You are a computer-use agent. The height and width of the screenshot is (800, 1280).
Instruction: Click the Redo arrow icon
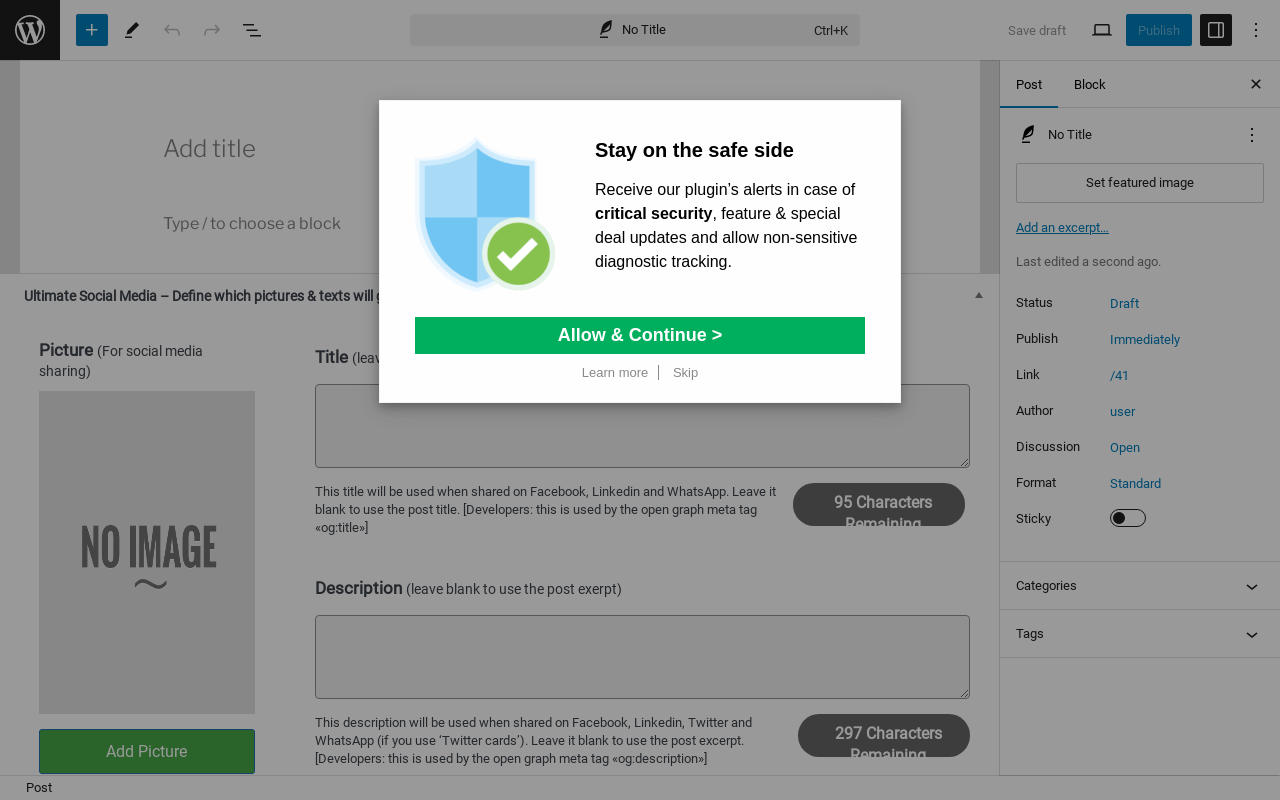[x=212, y=30]
